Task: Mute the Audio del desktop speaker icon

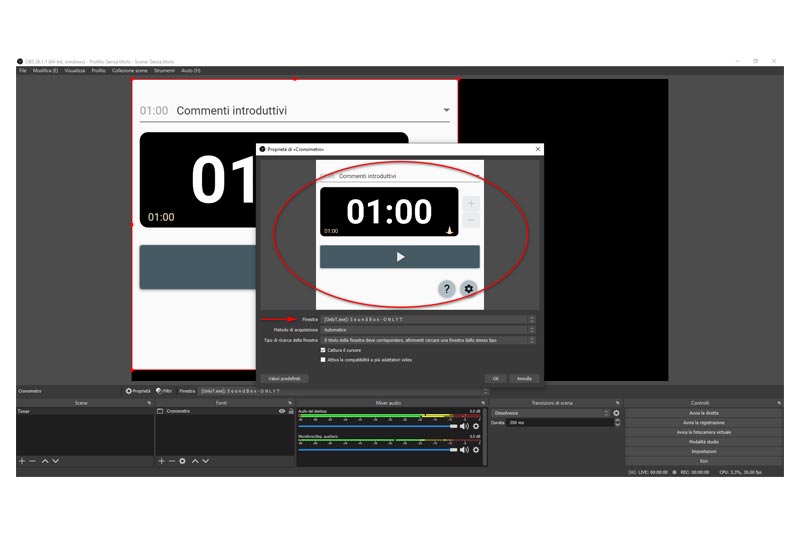Action: tap(464, 426)
